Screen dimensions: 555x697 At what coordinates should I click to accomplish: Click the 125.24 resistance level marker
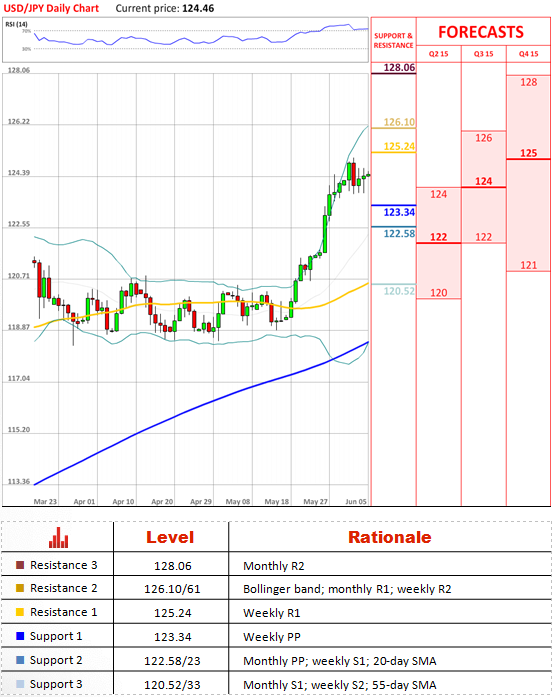[399, 146]
